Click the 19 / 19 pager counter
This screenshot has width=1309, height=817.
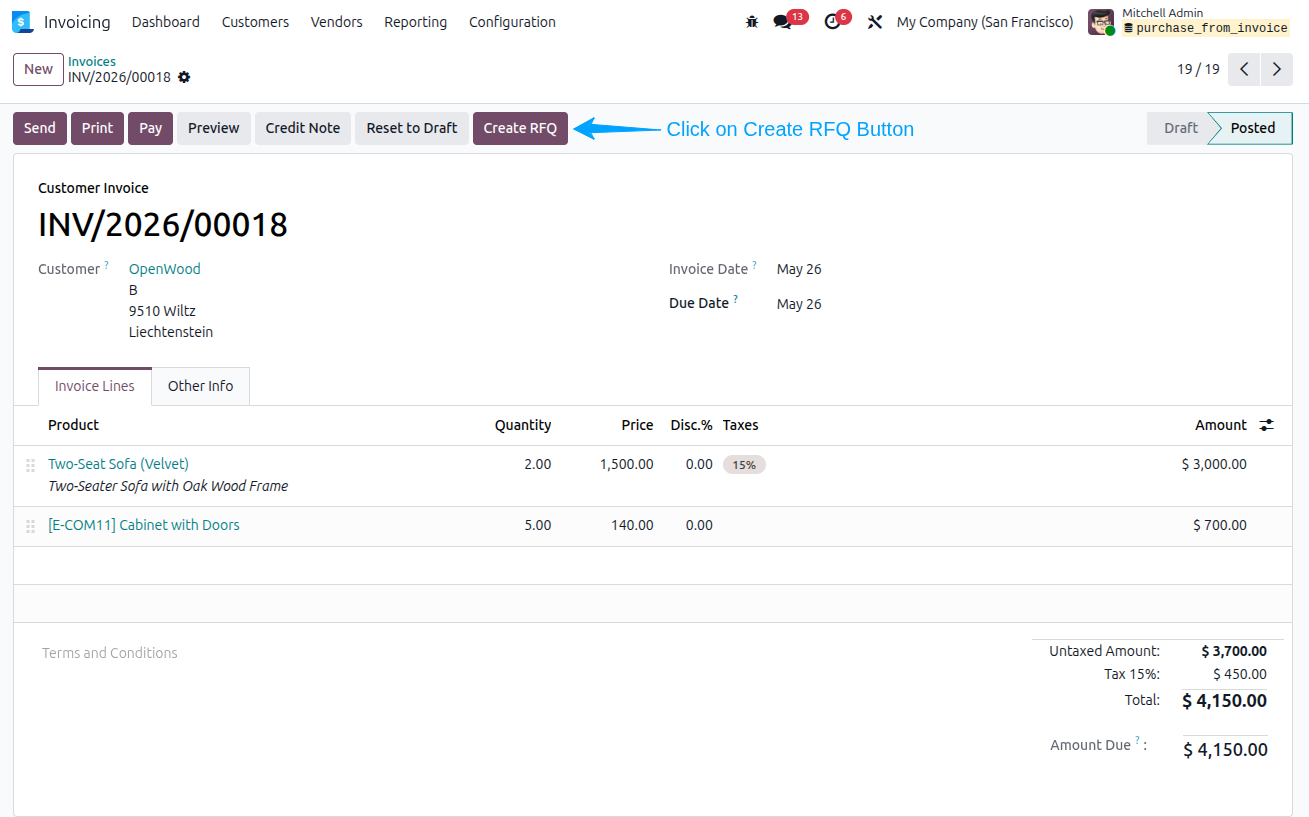click(x=1198, y=69)
